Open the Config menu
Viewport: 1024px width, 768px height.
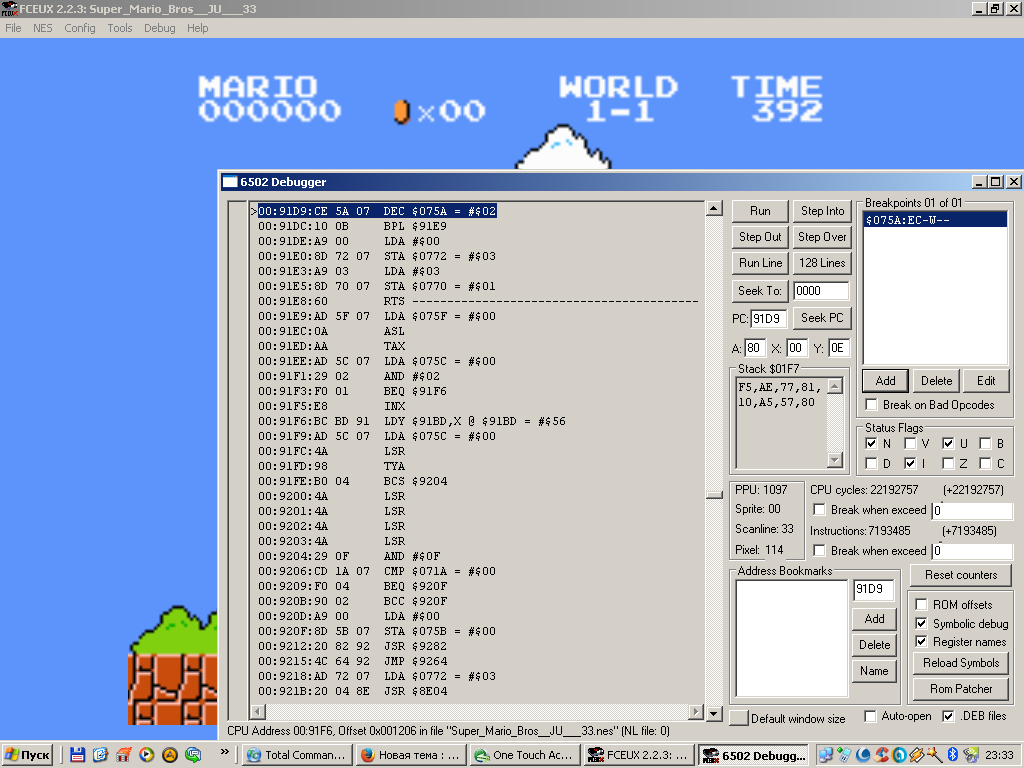(x=80, y=28)
